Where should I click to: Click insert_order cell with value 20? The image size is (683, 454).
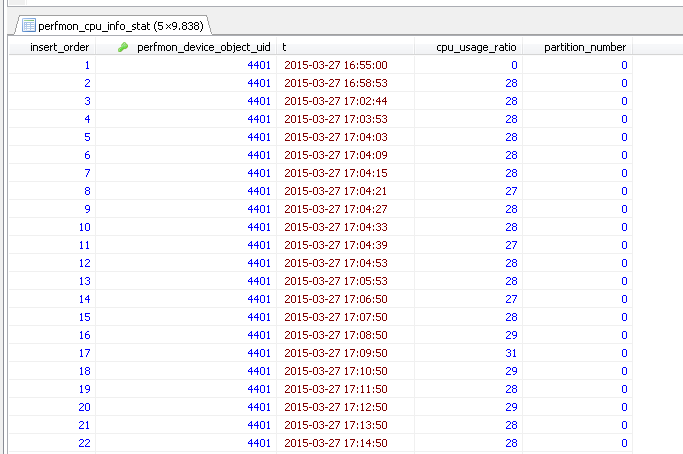click(x=52, y=407)
